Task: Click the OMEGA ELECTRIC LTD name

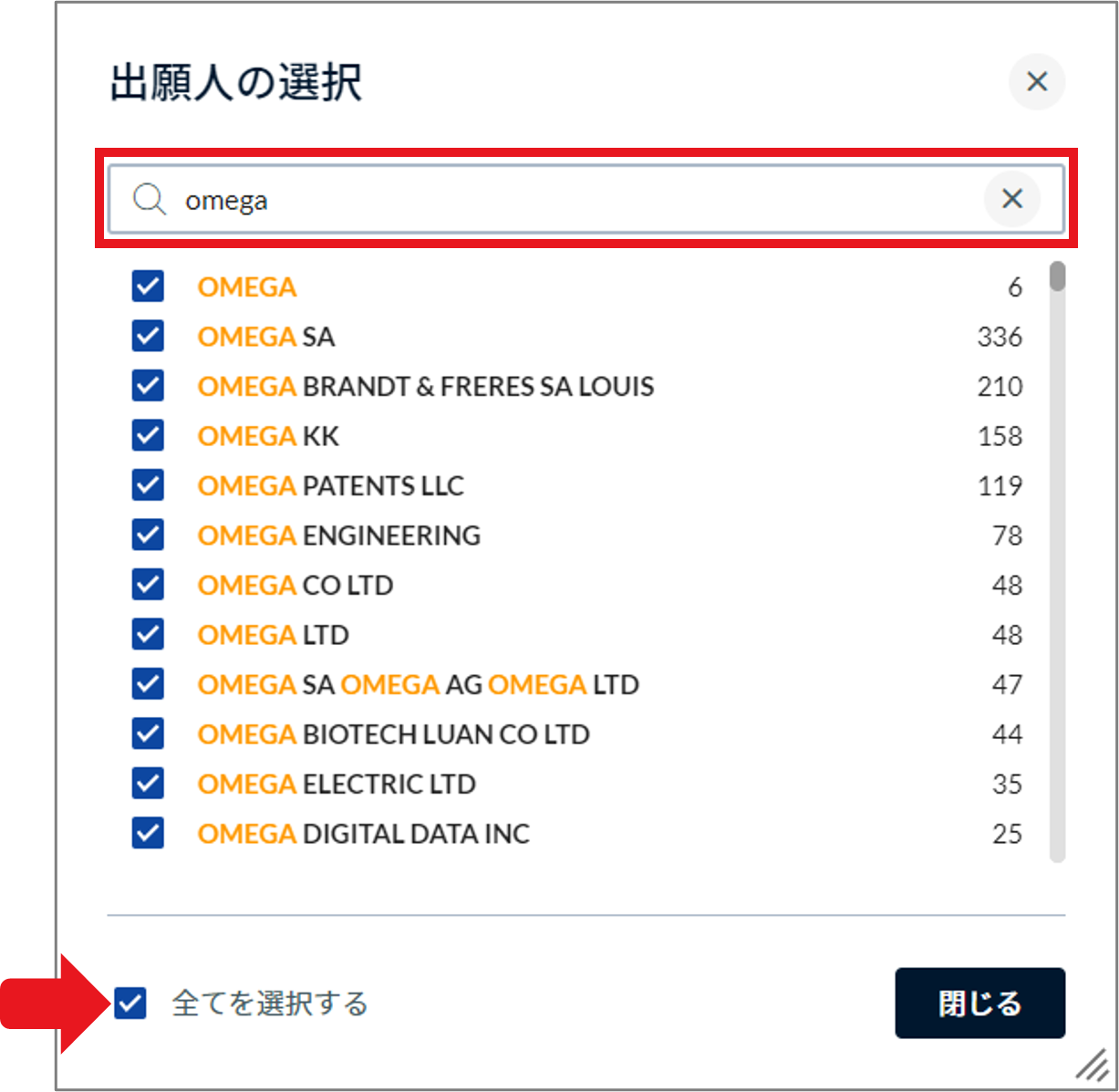Action: [337, 785]
